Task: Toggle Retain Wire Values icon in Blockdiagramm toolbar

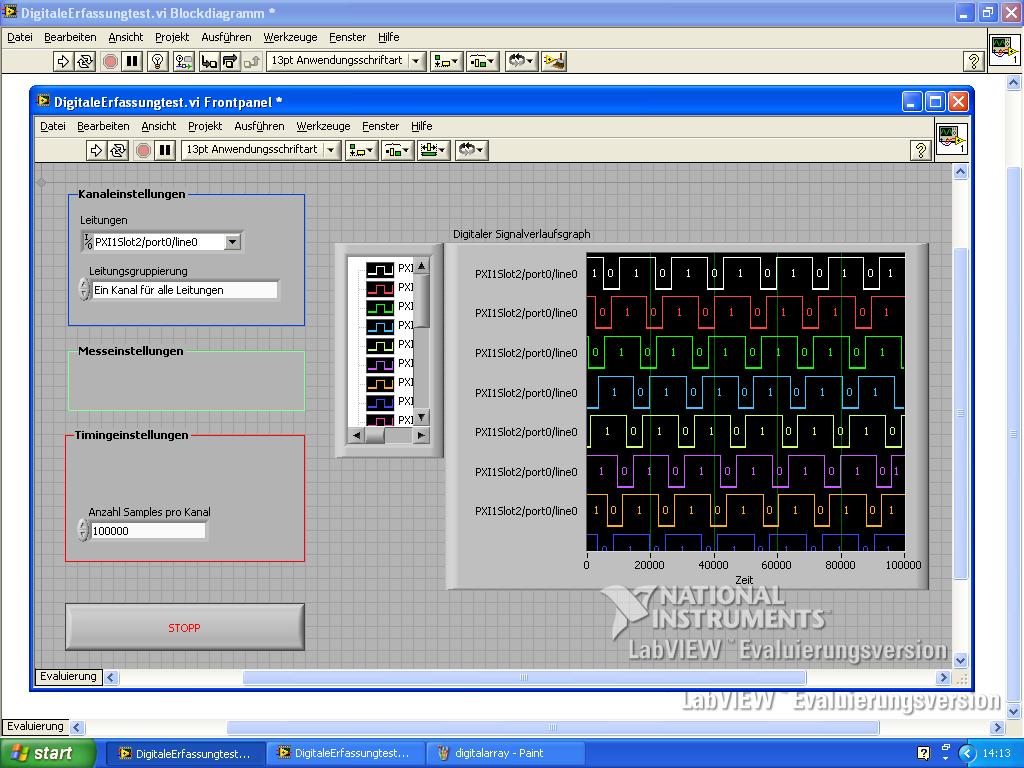Action: pos(183,61)
